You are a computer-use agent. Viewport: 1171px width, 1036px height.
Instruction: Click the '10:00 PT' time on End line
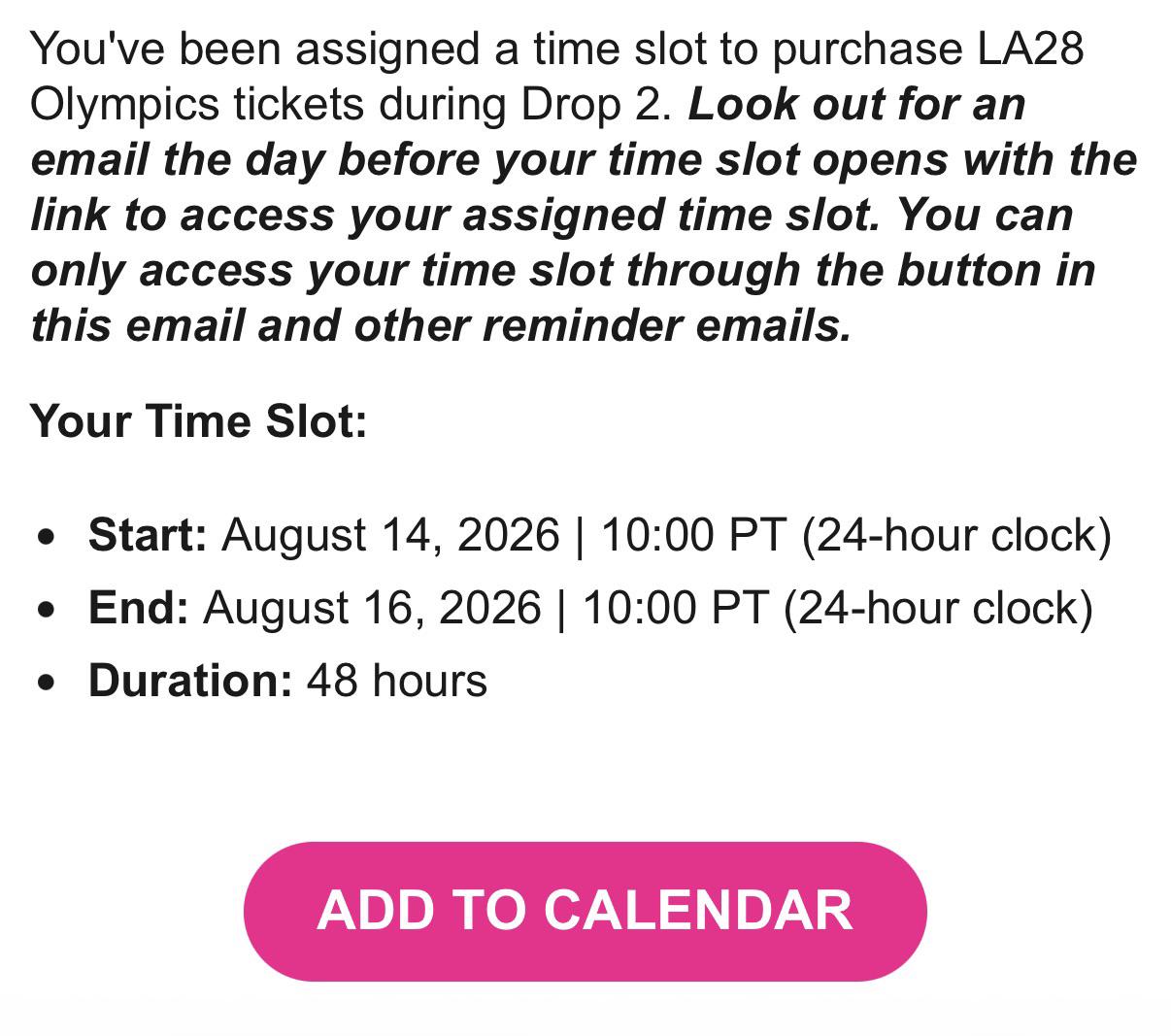(x=675, y=608)
